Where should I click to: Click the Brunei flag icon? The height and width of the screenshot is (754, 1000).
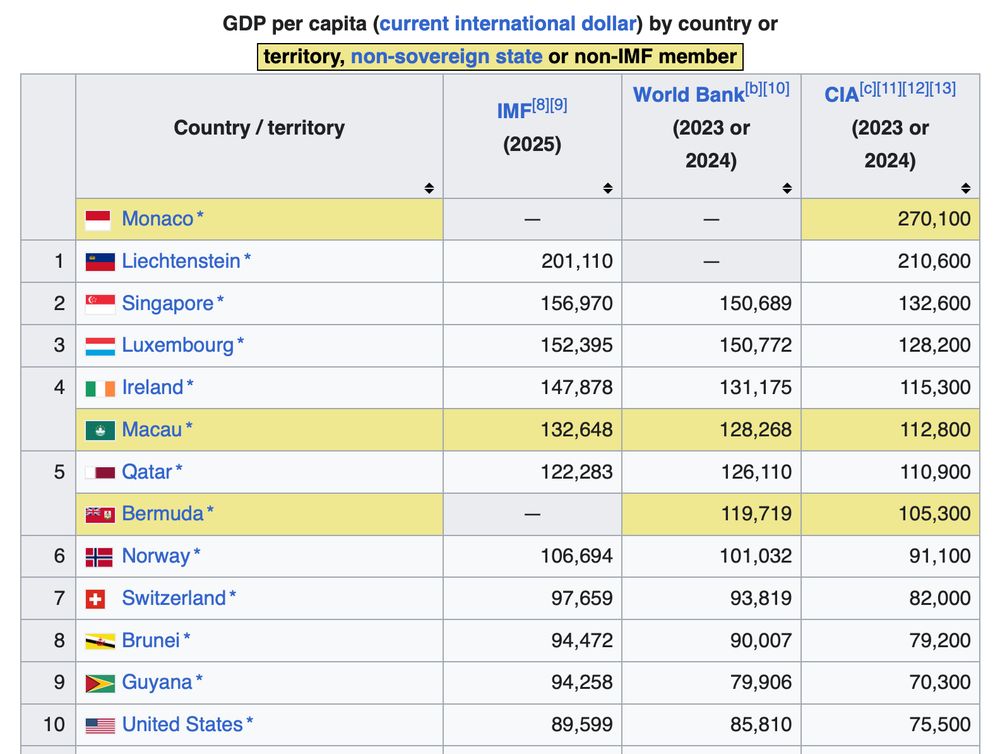point(98,640)
